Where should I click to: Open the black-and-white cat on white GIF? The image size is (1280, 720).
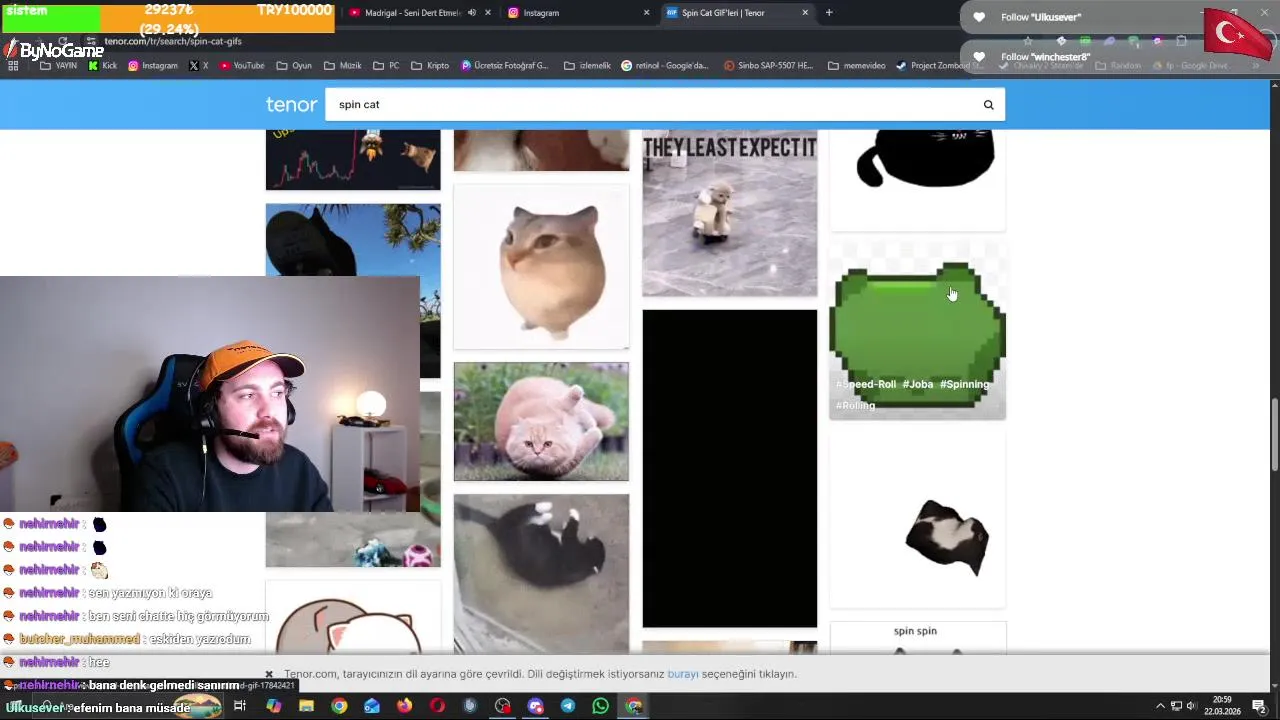click(917, 520)
